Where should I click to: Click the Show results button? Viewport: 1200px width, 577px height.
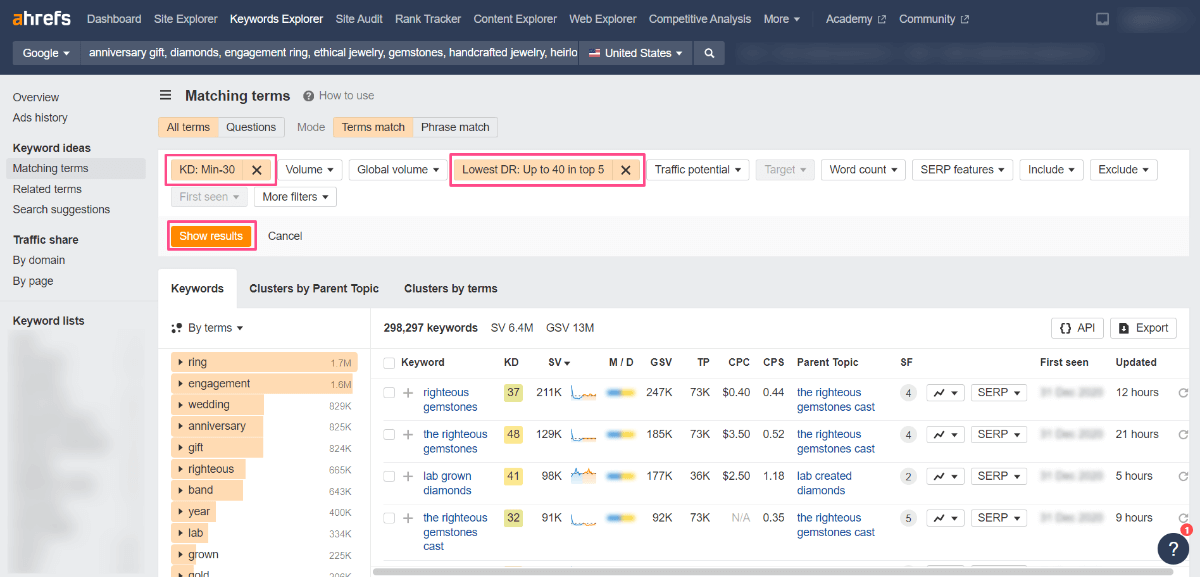(211, 236)
